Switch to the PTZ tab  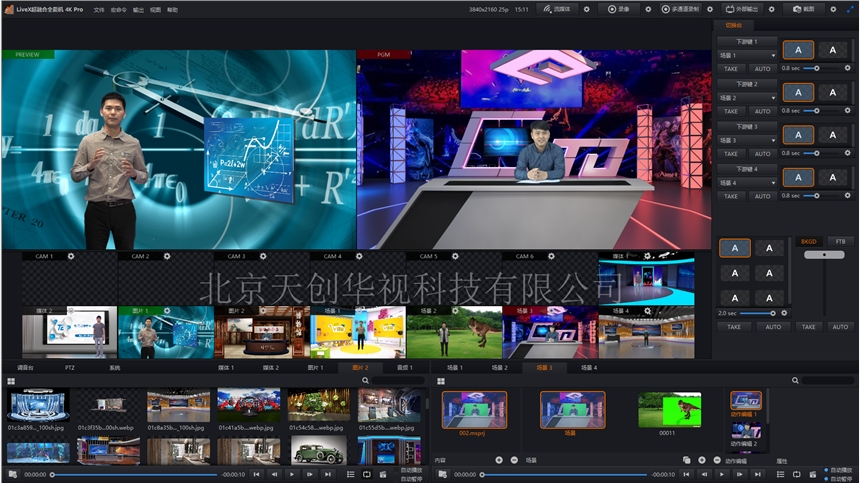coord(70,368)
